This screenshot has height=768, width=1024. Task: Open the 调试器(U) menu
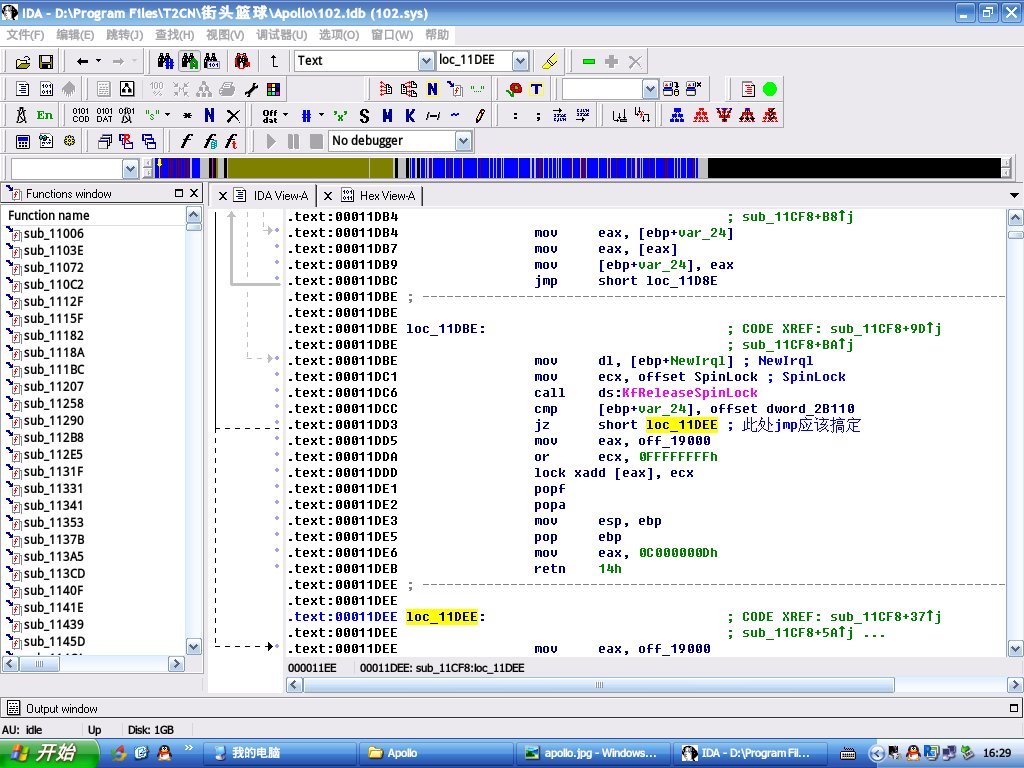point(282,35)
